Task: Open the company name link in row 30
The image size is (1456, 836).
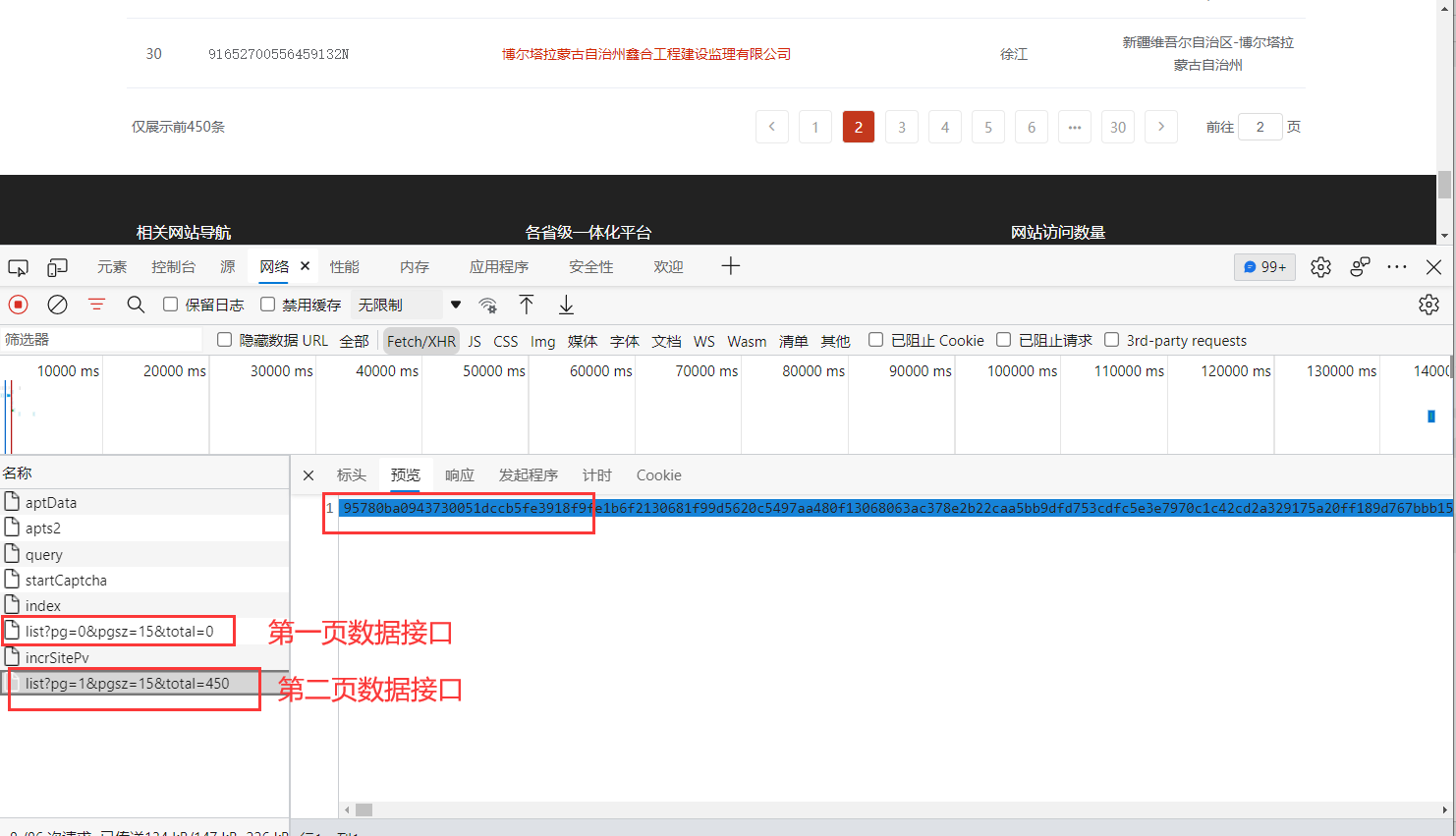Action: coord(646,54)
